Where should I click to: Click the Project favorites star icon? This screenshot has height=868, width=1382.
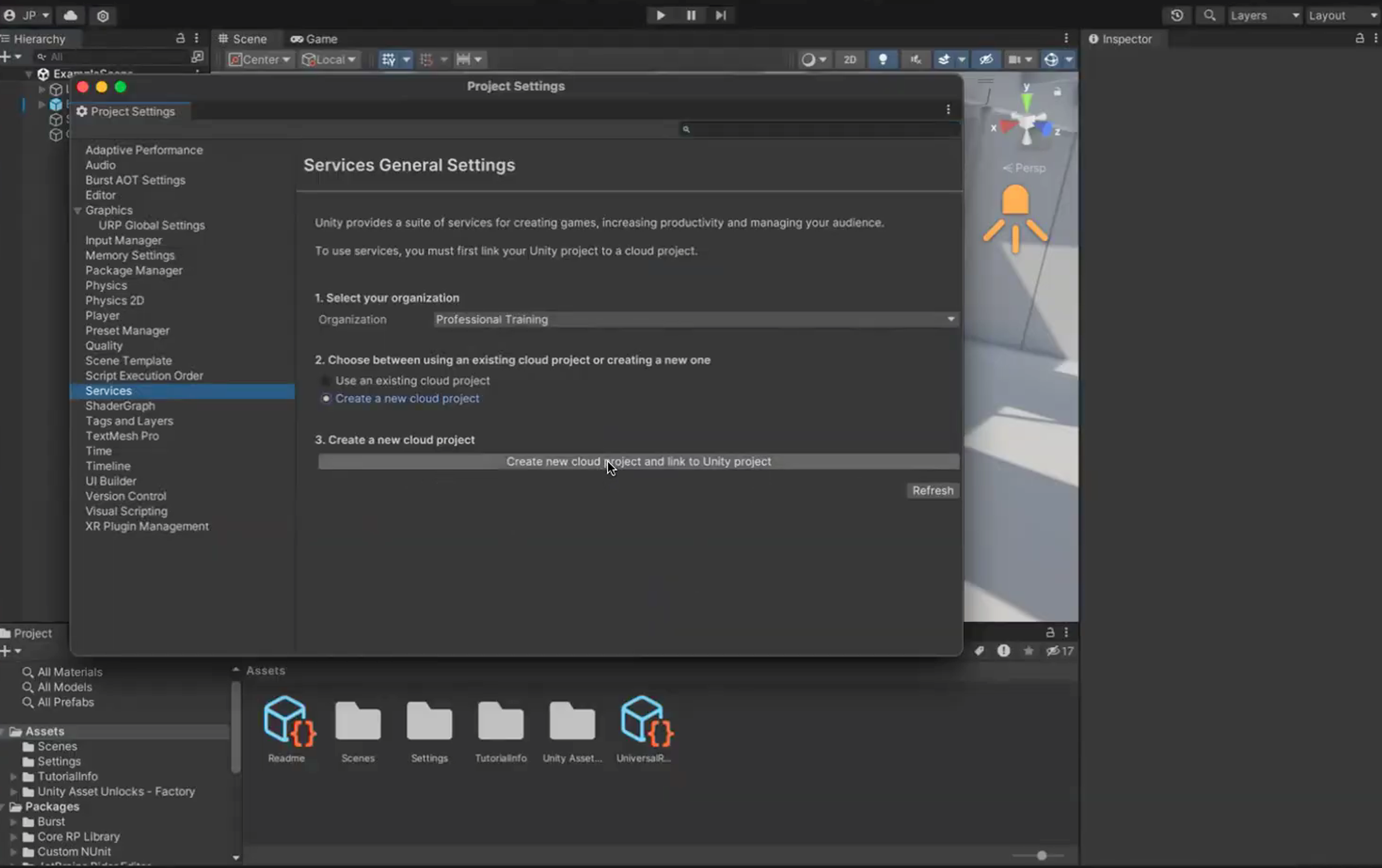(1028, 651)
